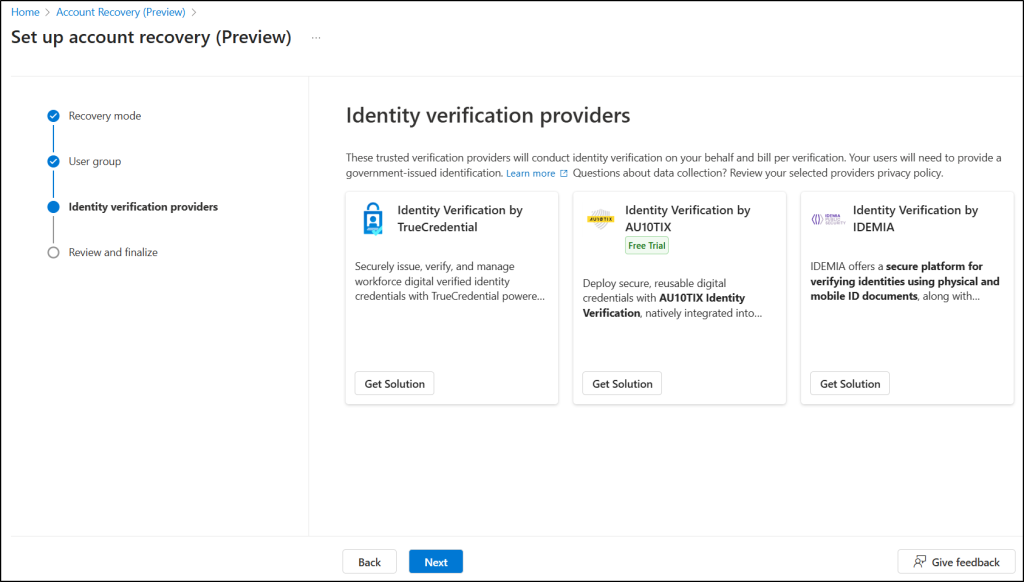Click the TrueCredential lock badge icon
Screen dimensions: 1024x582
(x=374, y=219)
